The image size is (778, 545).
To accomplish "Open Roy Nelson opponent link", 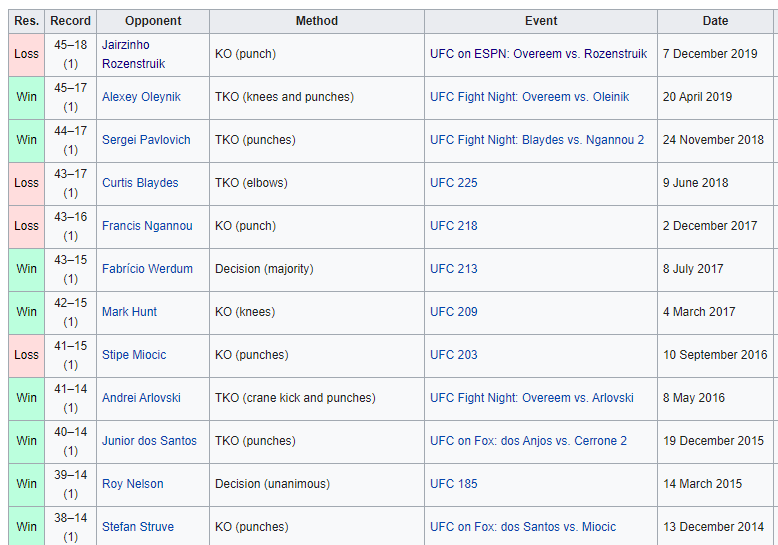I will 132,484.
